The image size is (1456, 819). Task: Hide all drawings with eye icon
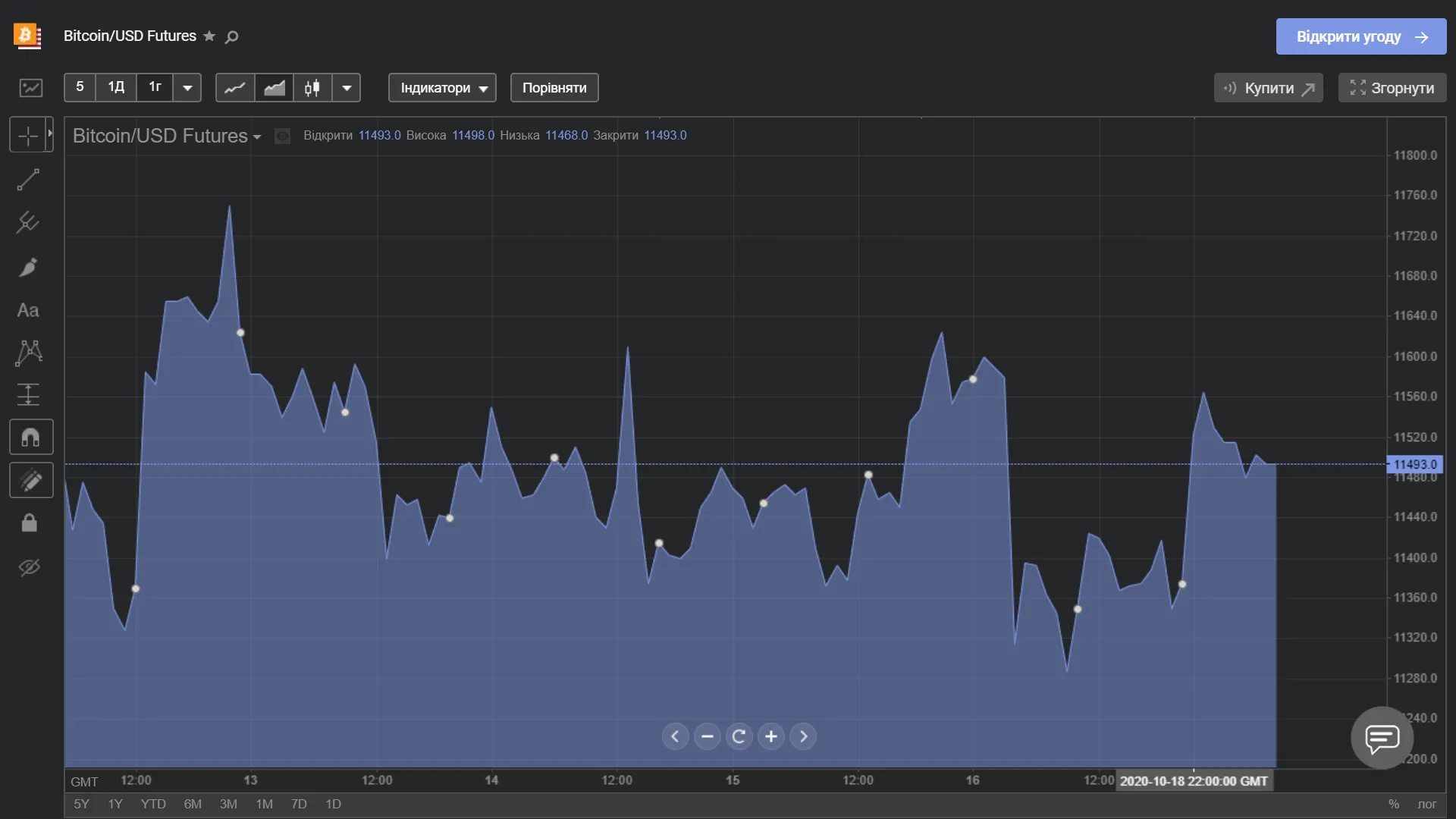(30, 567)
